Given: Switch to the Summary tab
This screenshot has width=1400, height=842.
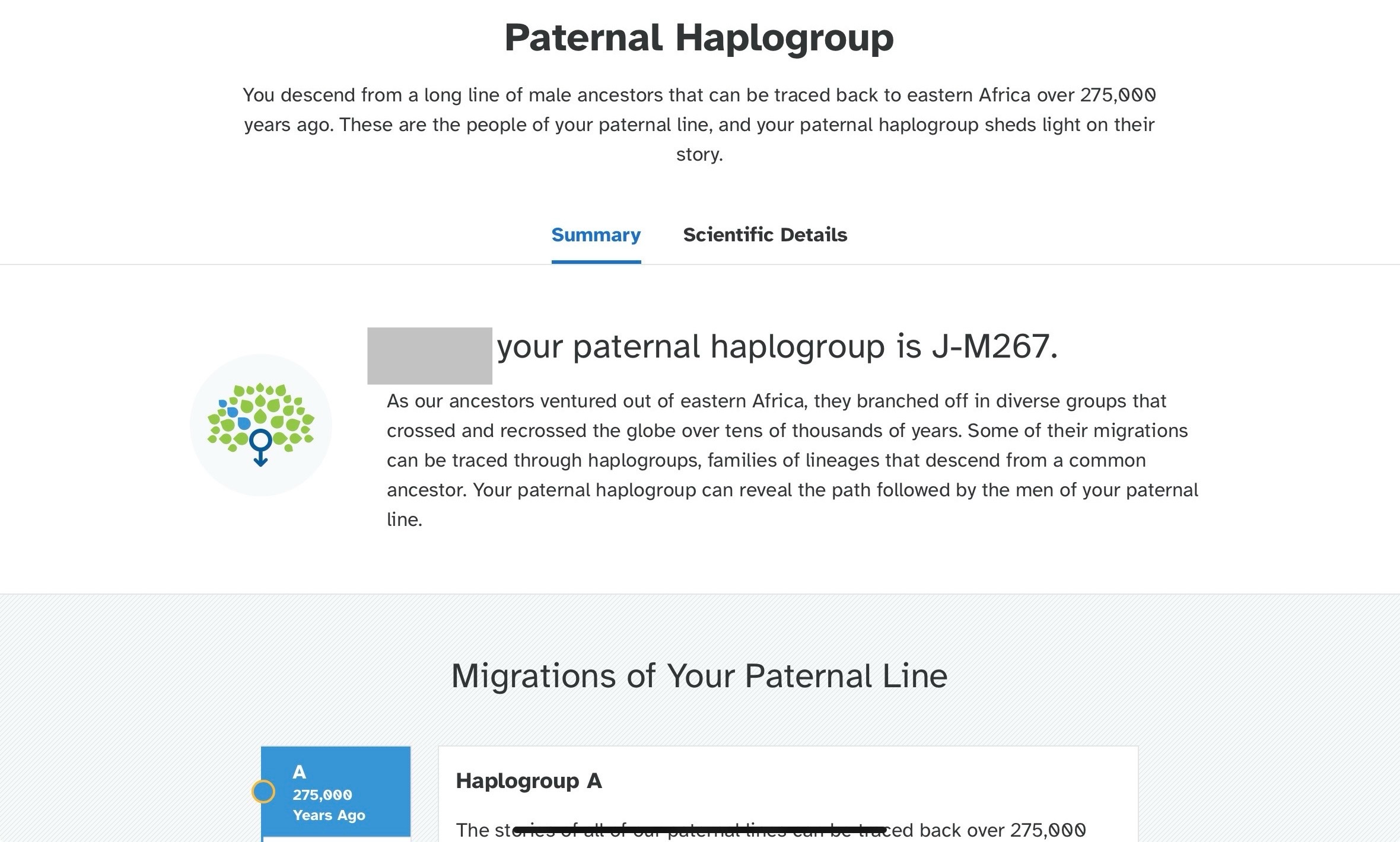Looking at the screenshot, I should (x=596, y=235).
